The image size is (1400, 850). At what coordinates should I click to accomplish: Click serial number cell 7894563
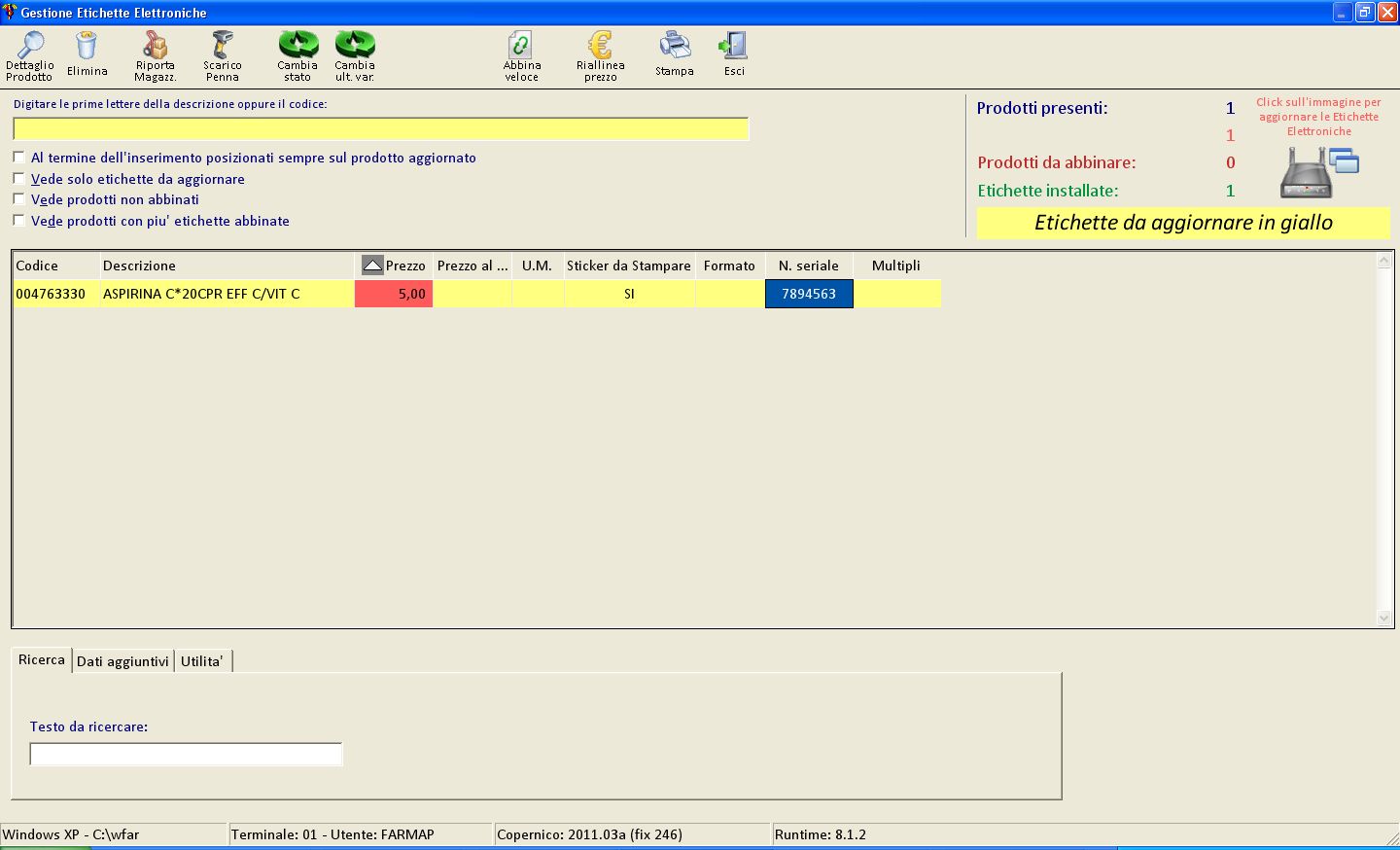click(x=809, y=294)
